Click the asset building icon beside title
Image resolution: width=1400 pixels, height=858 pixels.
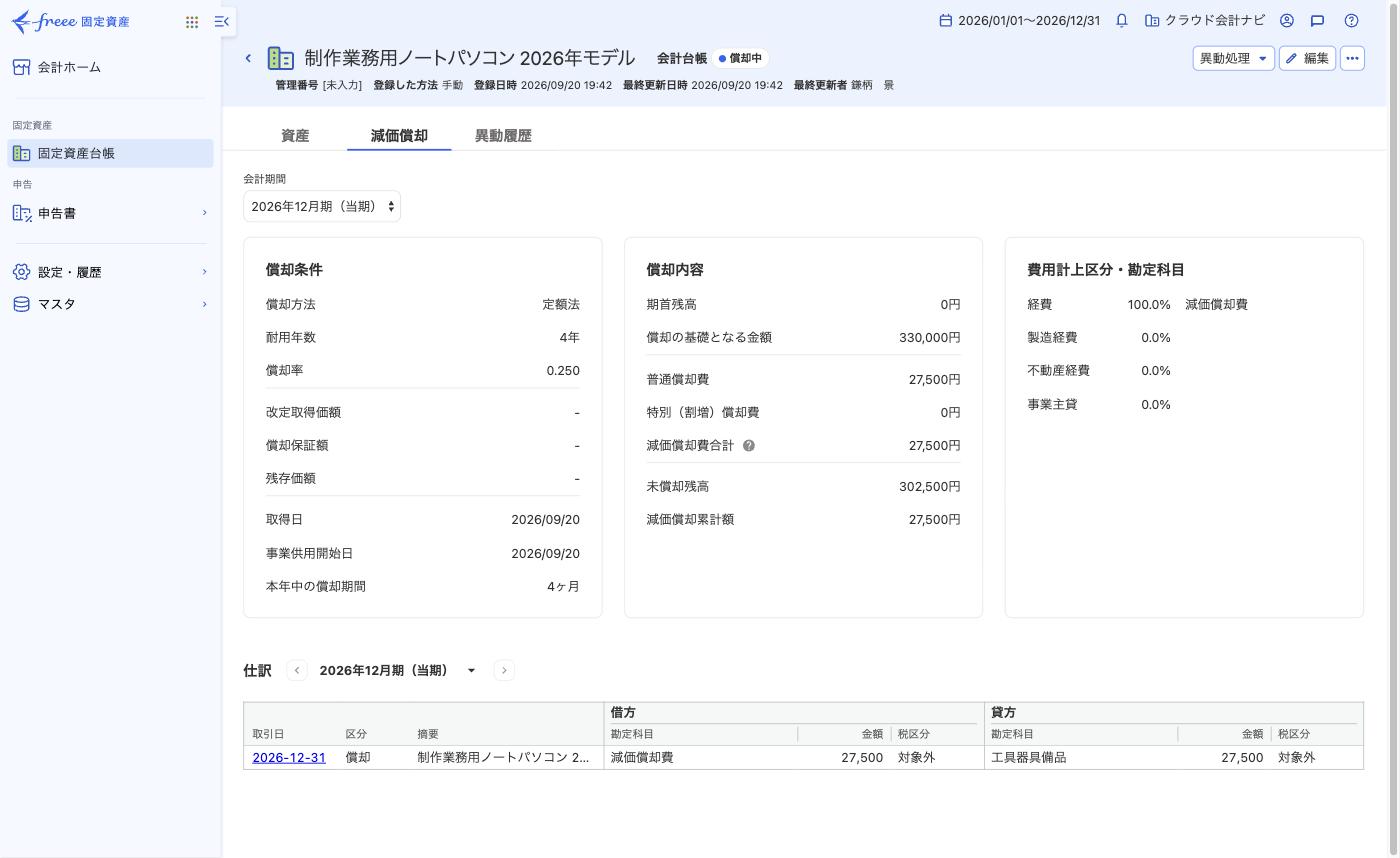coord(281,58)
